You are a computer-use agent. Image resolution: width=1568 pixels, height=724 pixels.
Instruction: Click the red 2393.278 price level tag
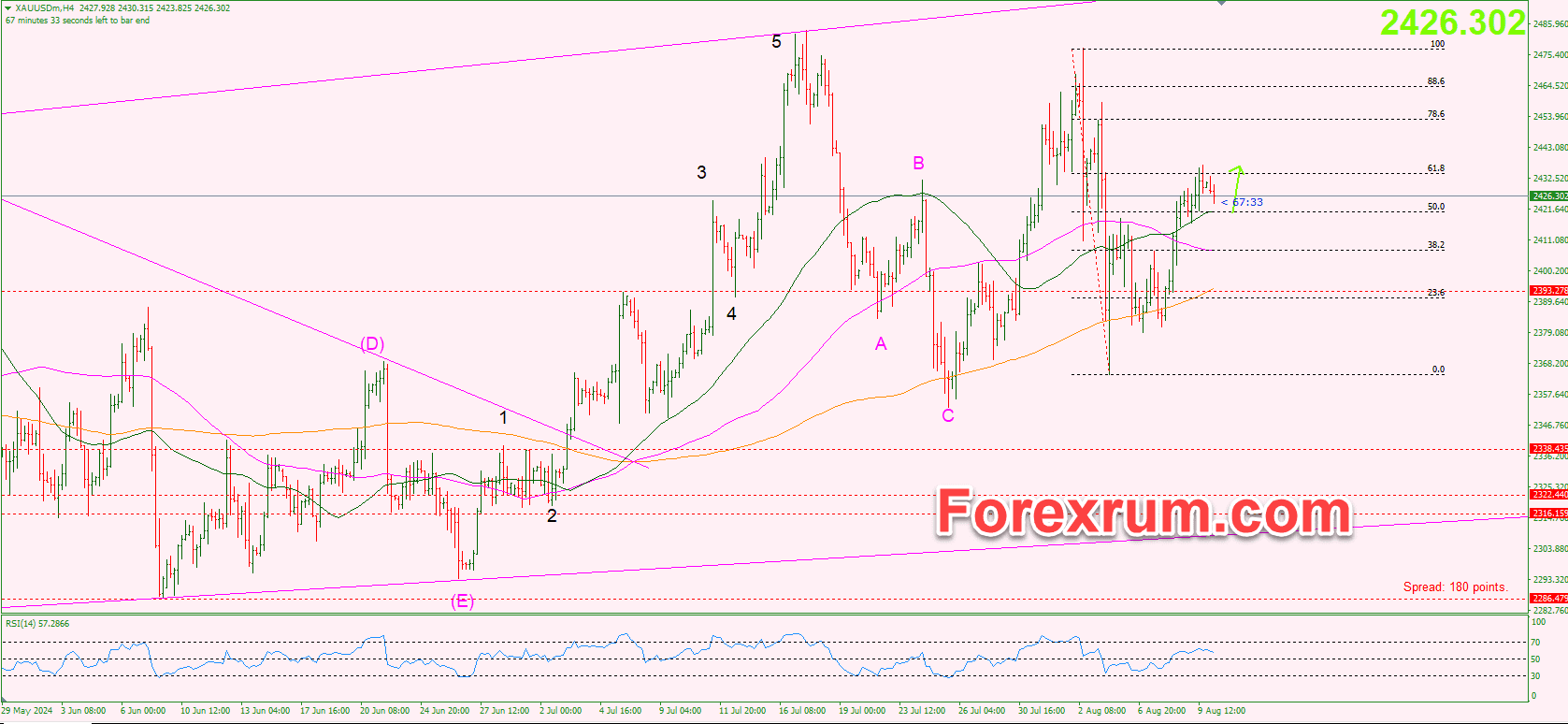[x=1548, y=291]
